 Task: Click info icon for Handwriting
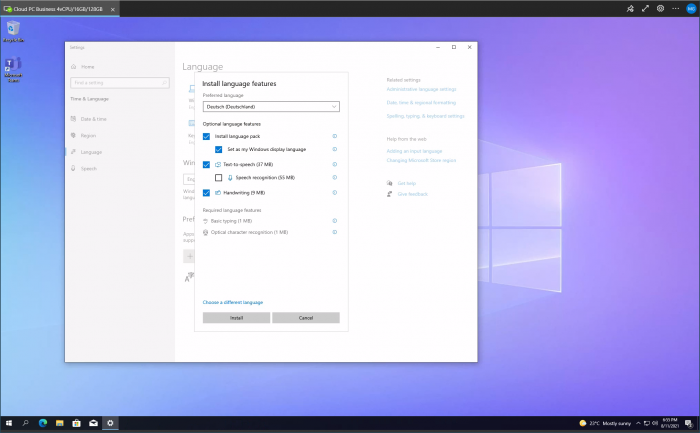pos(334,192)
